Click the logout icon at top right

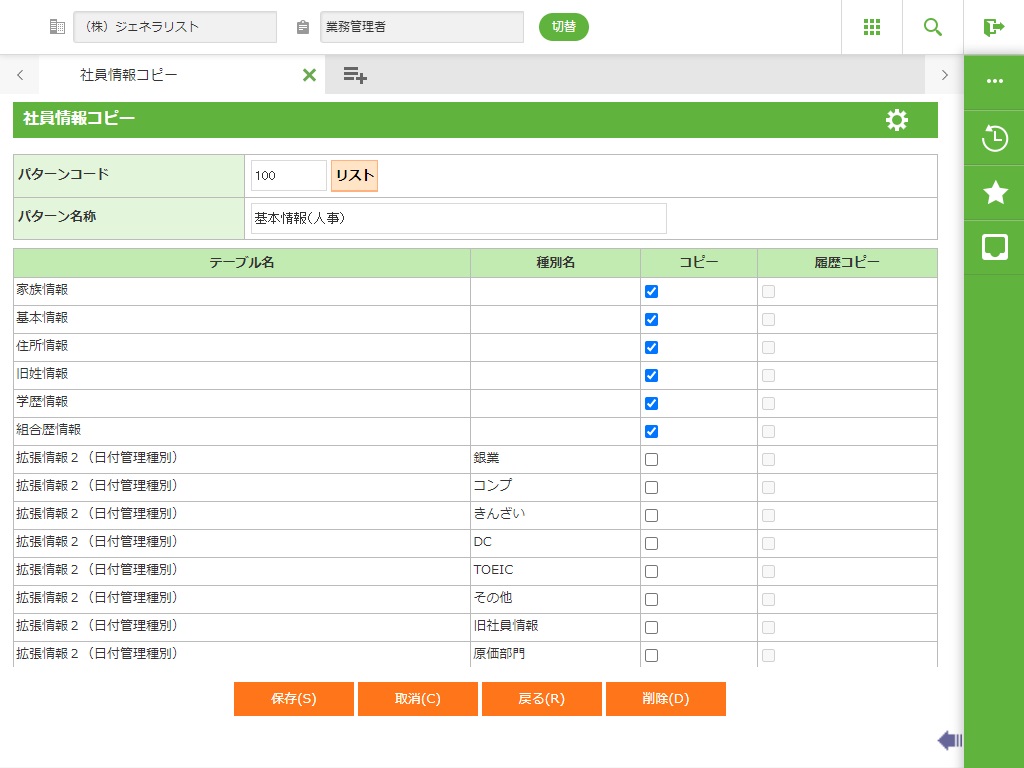993,27
